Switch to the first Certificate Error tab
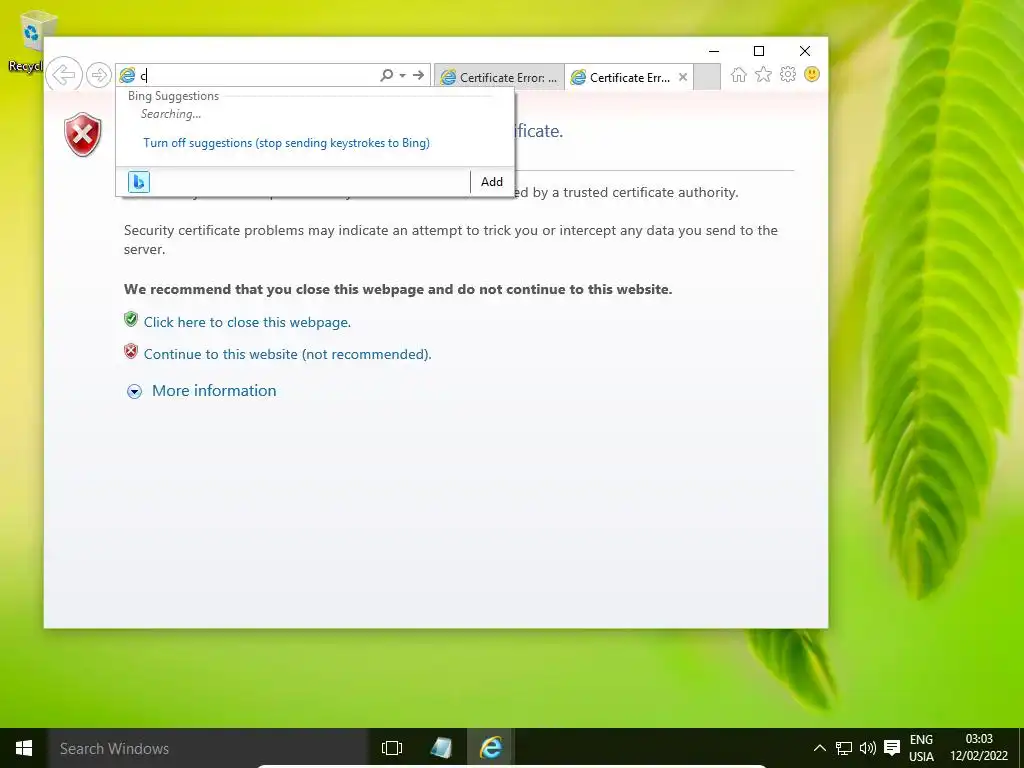 point(499,77)
